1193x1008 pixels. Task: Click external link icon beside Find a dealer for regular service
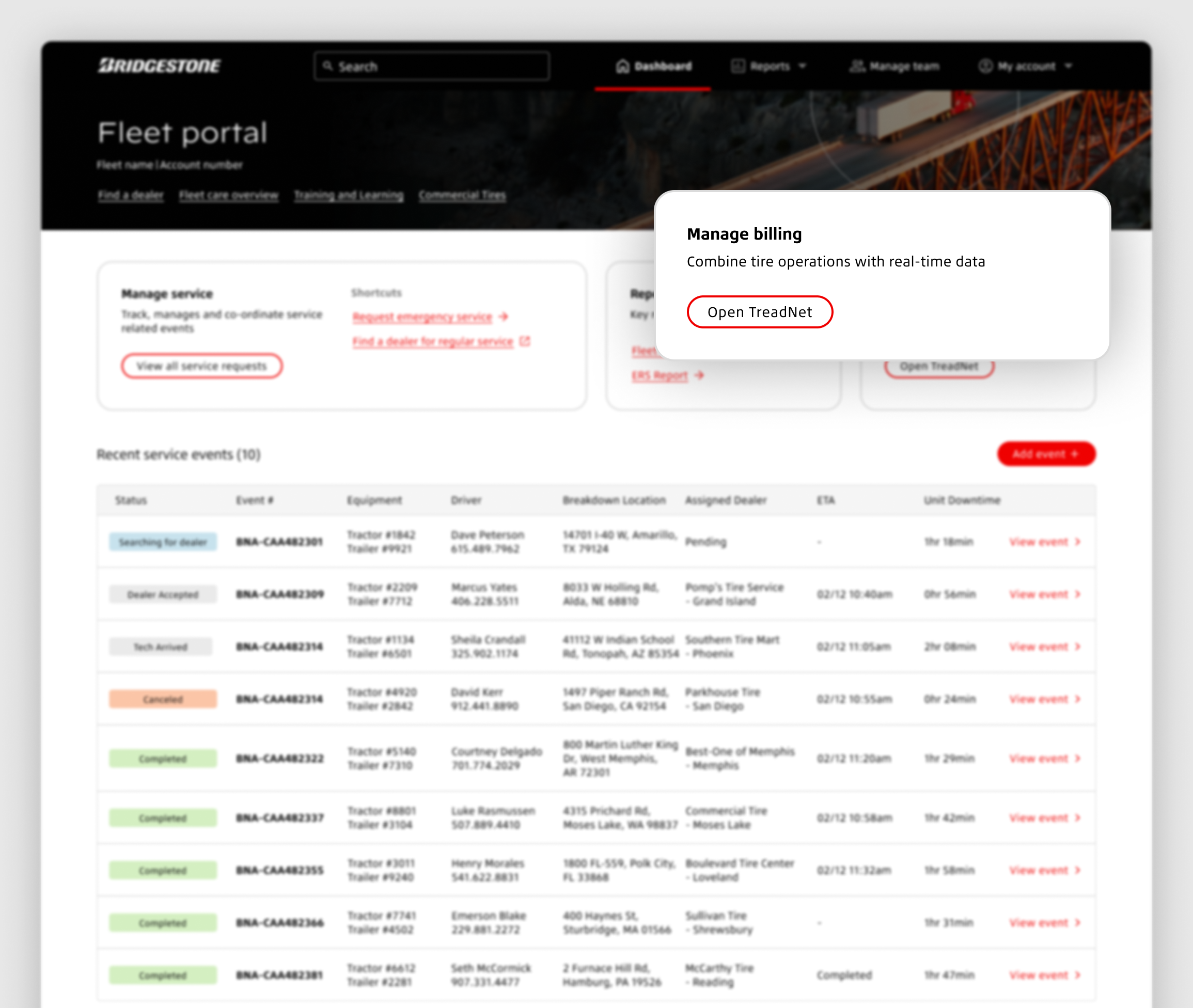(525, 341)
